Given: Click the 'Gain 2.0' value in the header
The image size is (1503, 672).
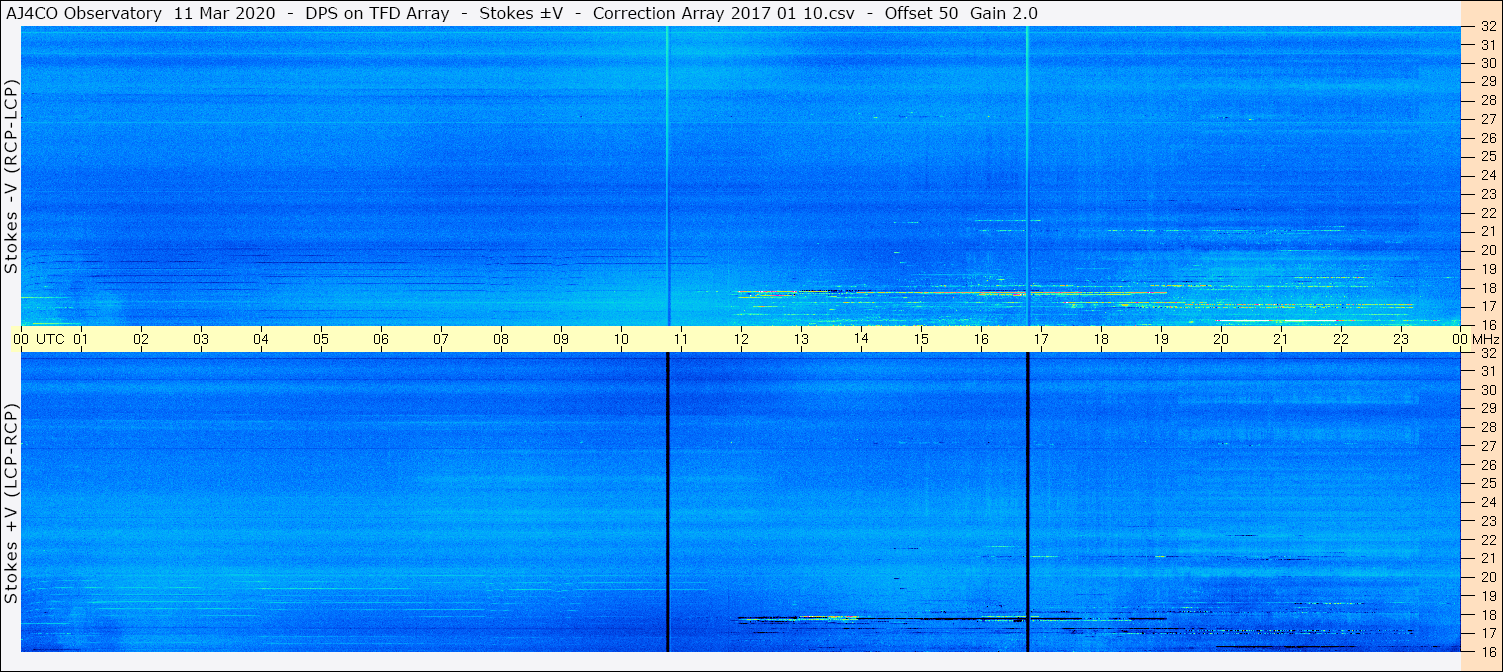Looking at the screenshot, I should coord(1004,13).
